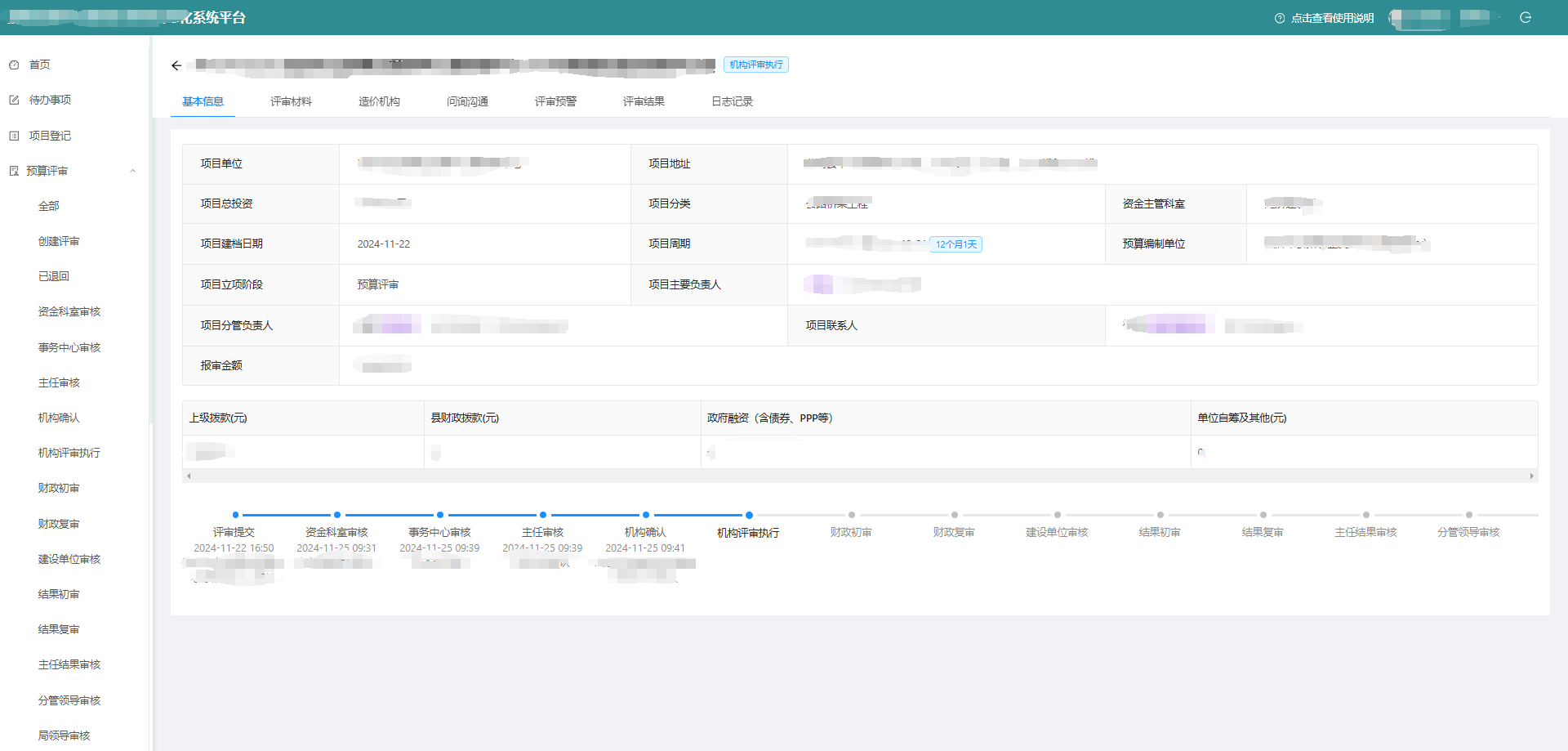
Task: Click the 机构评审执行 status tag
Action: click(756, 65)
